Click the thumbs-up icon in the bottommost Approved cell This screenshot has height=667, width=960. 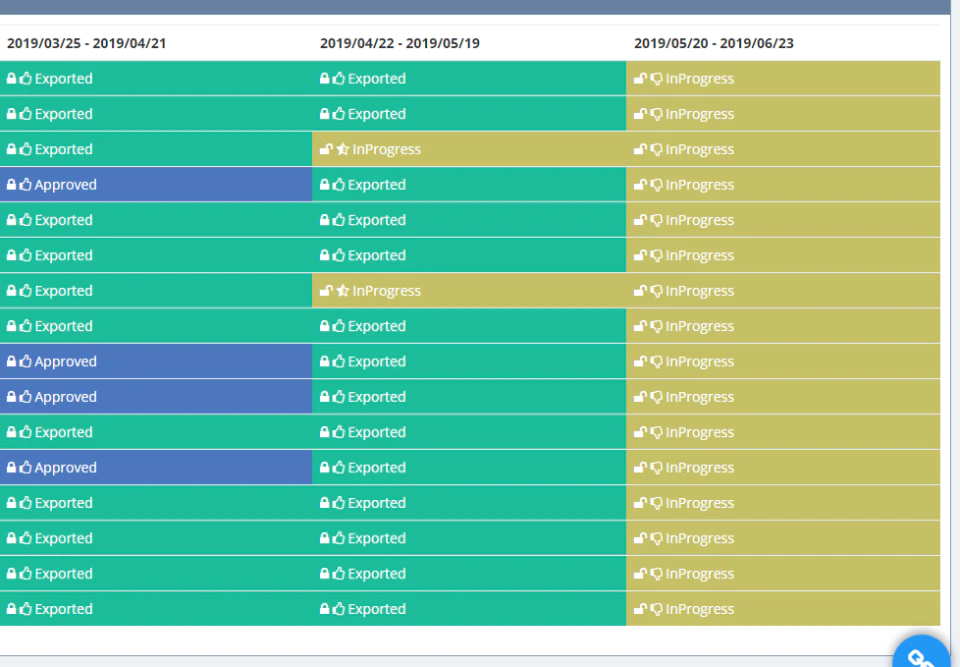click(x=25, y=467)
